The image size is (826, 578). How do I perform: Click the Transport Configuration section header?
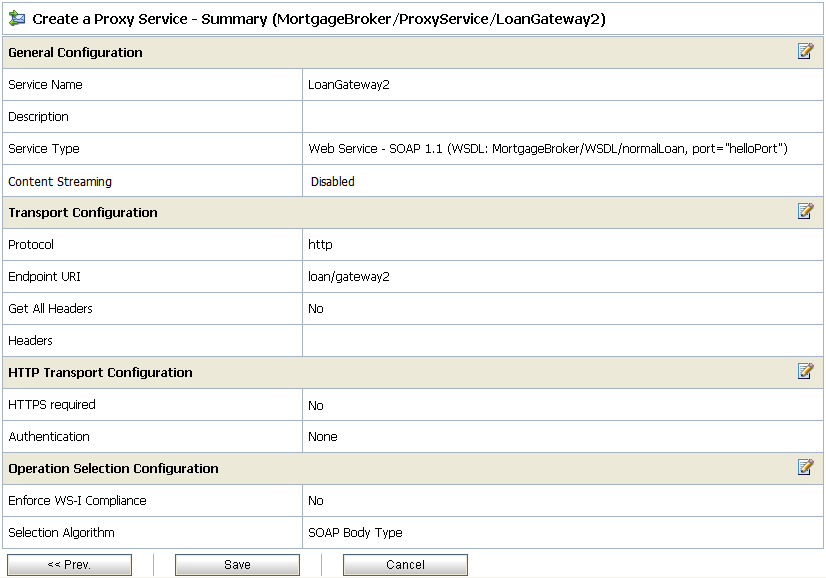(x=83, y=213)
